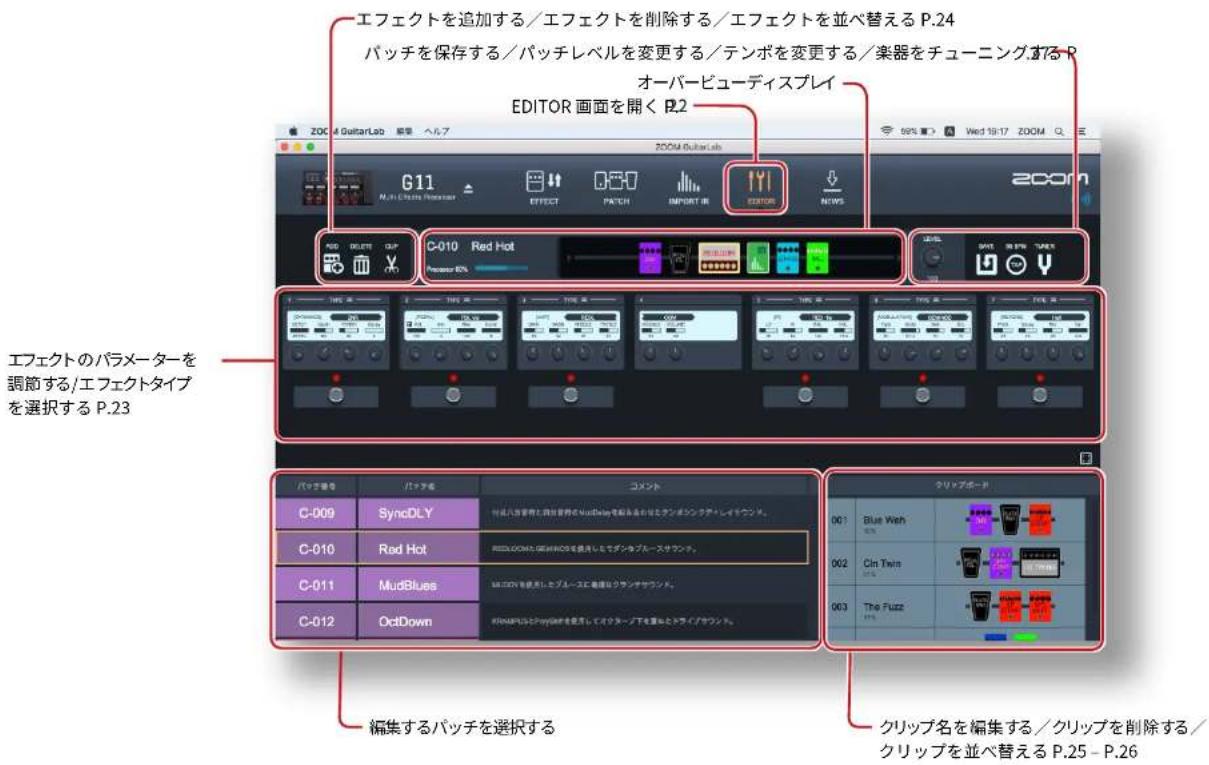1209x765 pixels.
Task: Toggle the footswitch of effect slot 2
Action: 453,396
